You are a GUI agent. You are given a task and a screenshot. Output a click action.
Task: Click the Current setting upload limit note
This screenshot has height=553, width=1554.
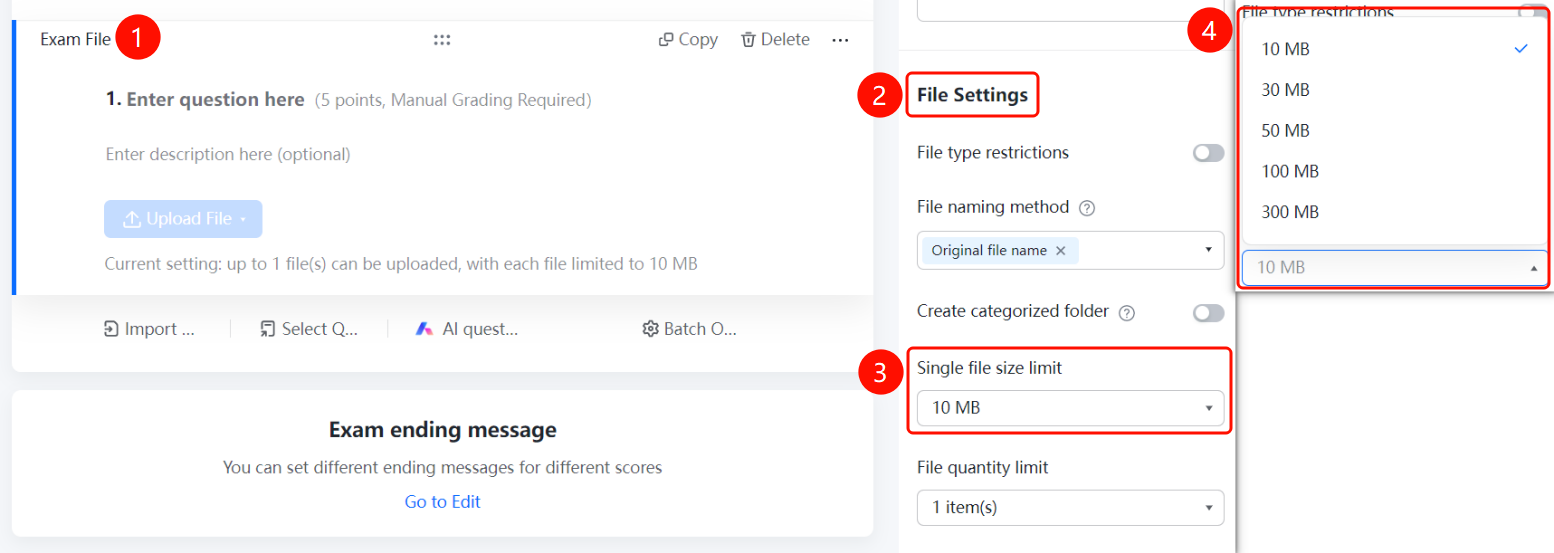(401, 264)
